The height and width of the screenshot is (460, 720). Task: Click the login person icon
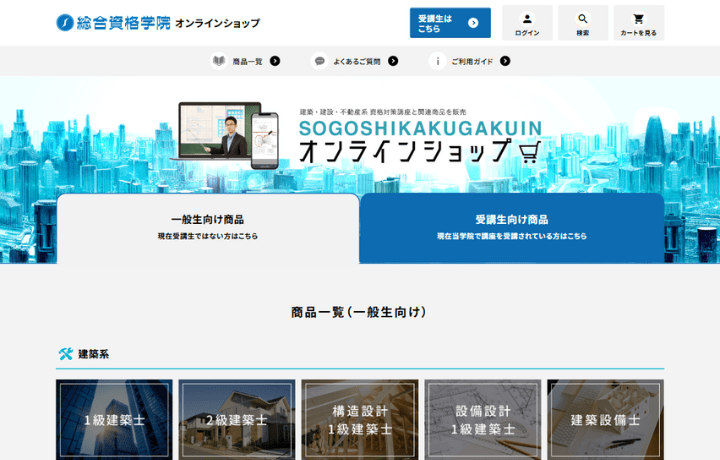(527, 19)
